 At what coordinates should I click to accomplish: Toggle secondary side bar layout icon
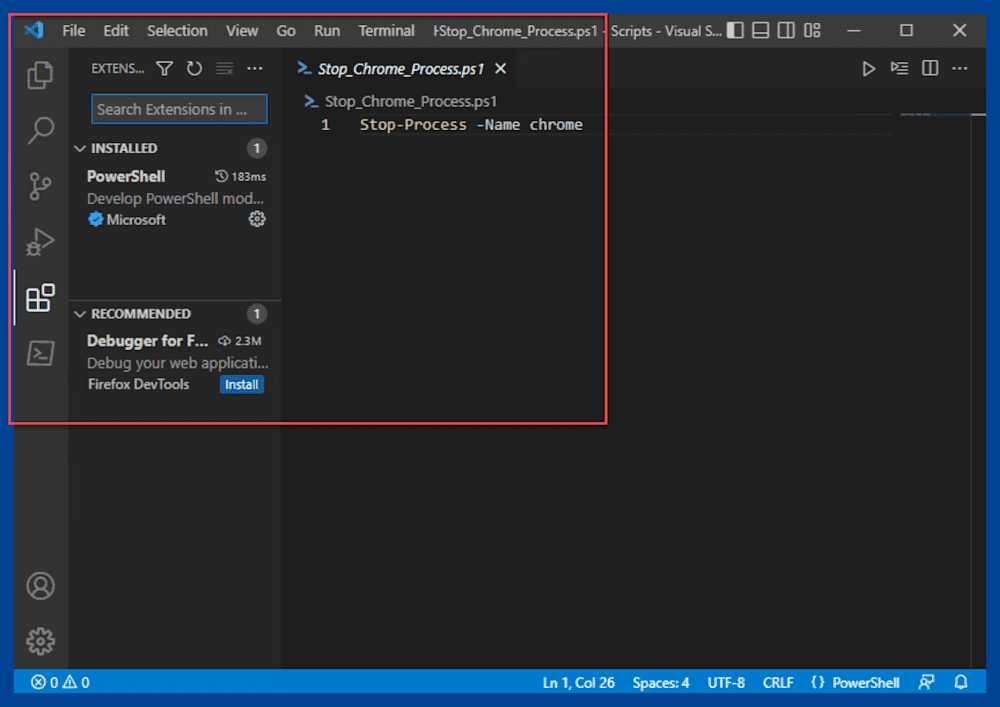click(786, 30)
